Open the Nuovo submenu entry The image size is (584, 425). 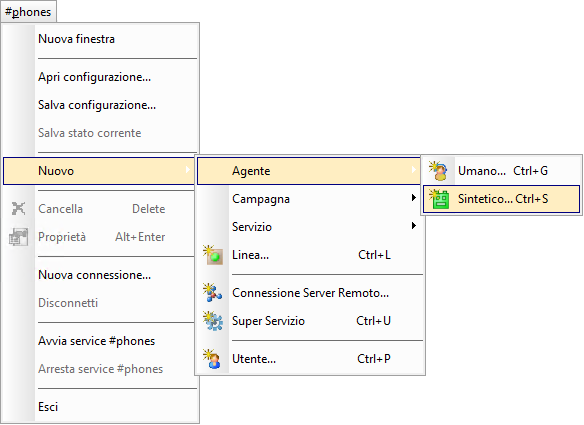(x=99, y=171)
